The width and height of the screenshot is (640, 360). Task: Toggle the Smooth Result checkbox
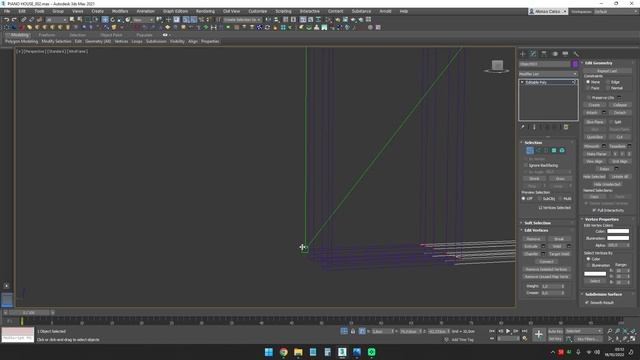pyautogui.click(x=587, y=302)
